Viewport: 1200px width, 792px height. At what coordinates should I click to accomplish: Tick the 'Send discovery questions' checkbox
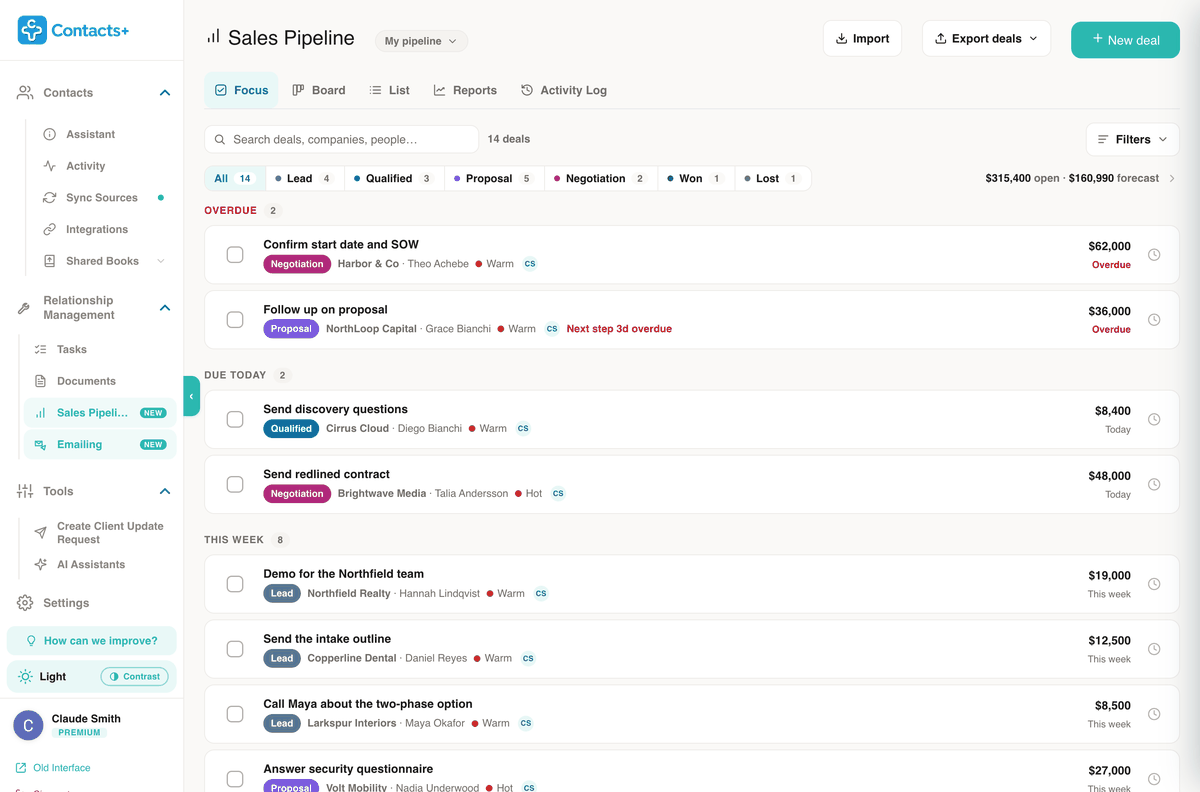pyautogui.click(x=235, y=419)
